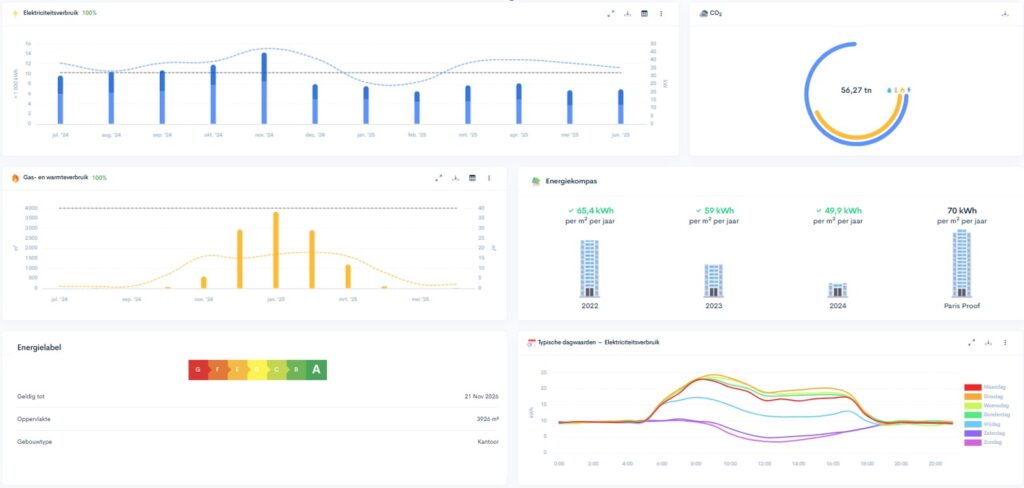The width and height of the screenshot is (1024, 488).
Task: Toggle the Maandag series in the legend
Action: tap(984, 387)
